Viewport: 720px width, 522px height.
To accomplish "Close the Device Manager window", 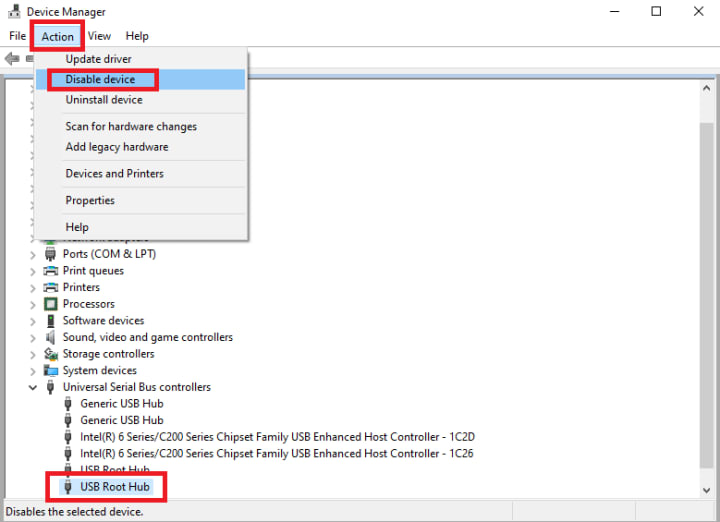I will click(x=698, y=11).
